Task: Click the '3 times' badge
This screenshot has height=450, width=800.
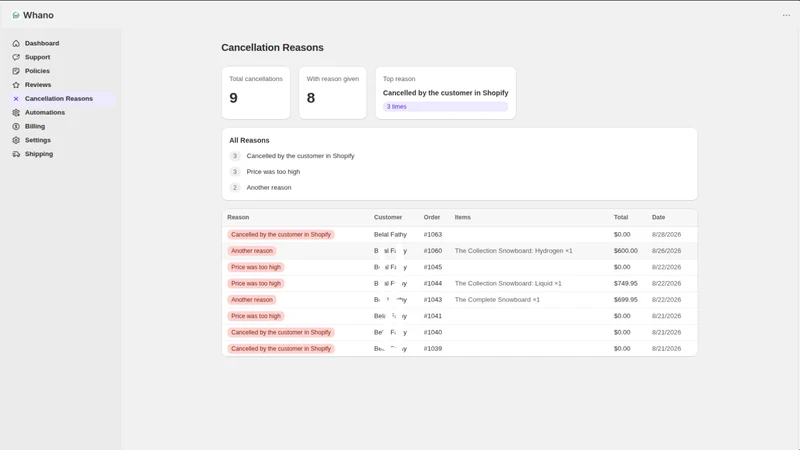Action: point(445,107)
